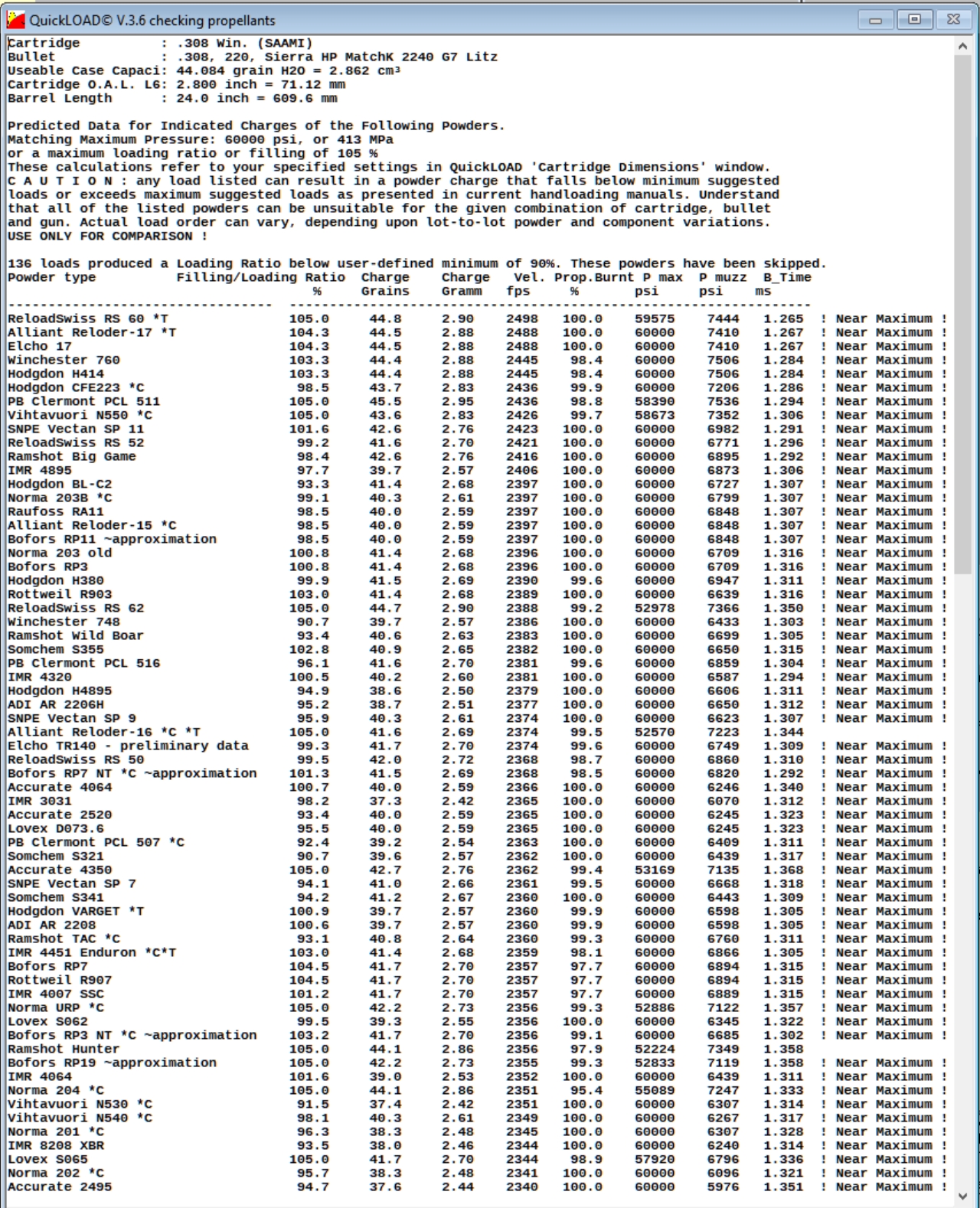Select Alliant Reloder-15 *C row
This screenshot has width=980, height=1208.
[477, 526]
